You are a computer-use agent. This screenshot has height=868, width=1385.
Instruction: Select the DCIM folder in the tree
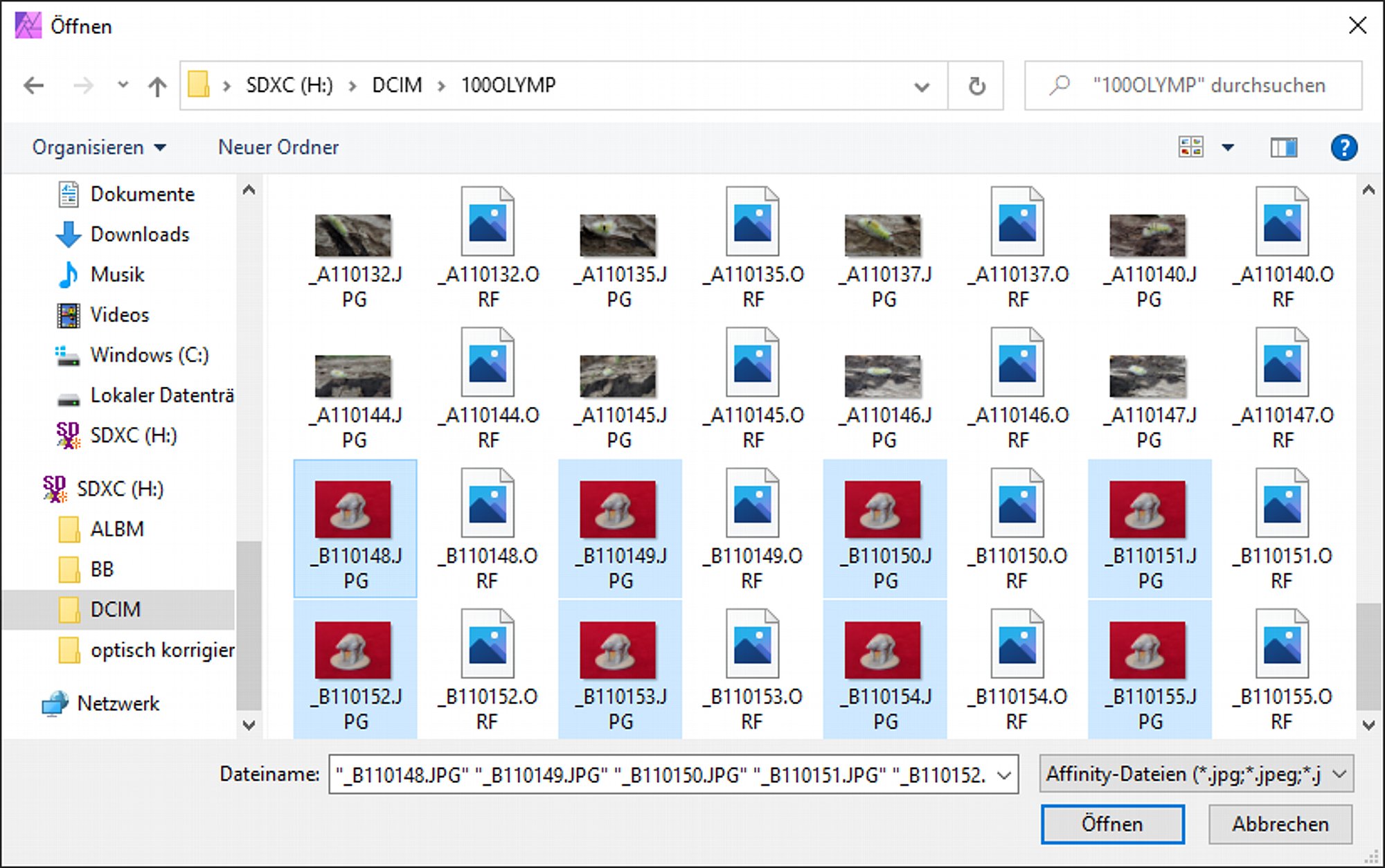pyautogui.click(x=115, y=610)
